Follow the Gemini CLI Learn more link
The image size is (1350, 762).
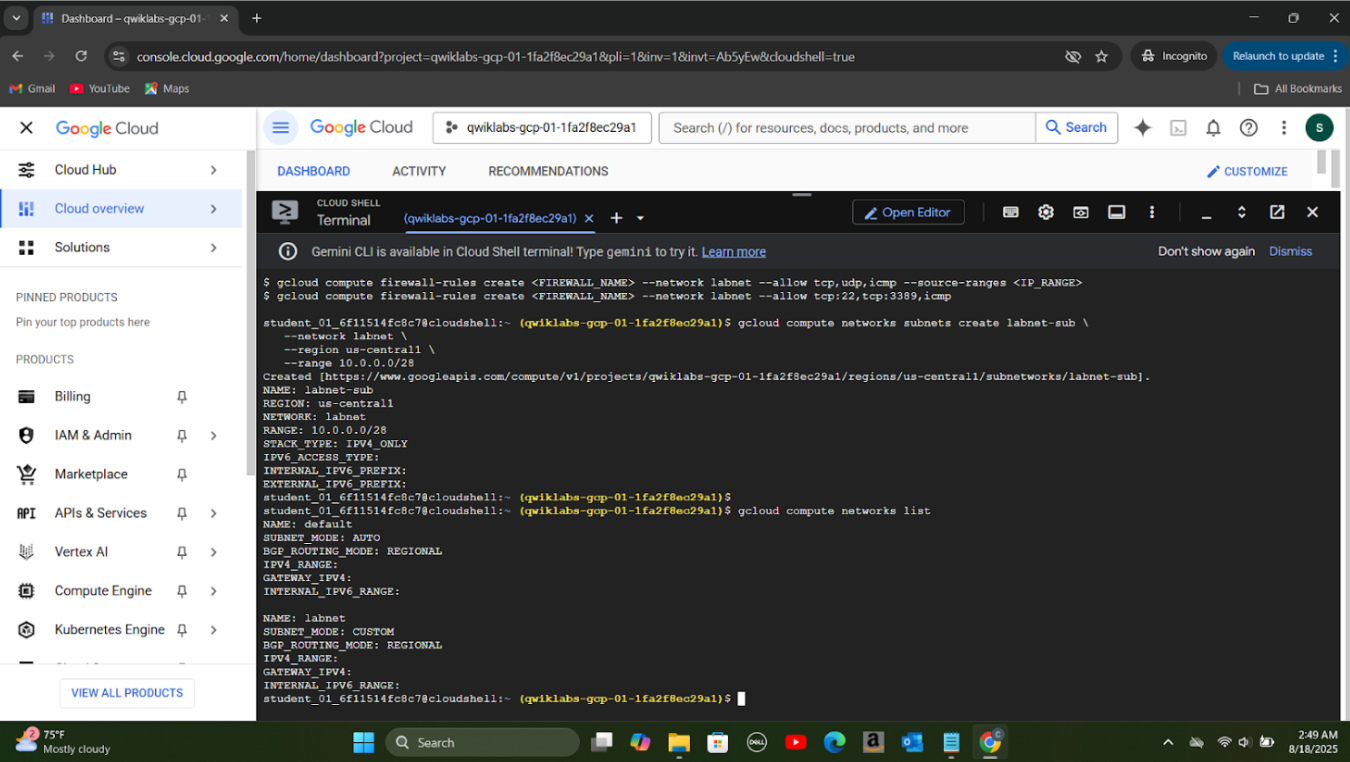click(733, 252)
